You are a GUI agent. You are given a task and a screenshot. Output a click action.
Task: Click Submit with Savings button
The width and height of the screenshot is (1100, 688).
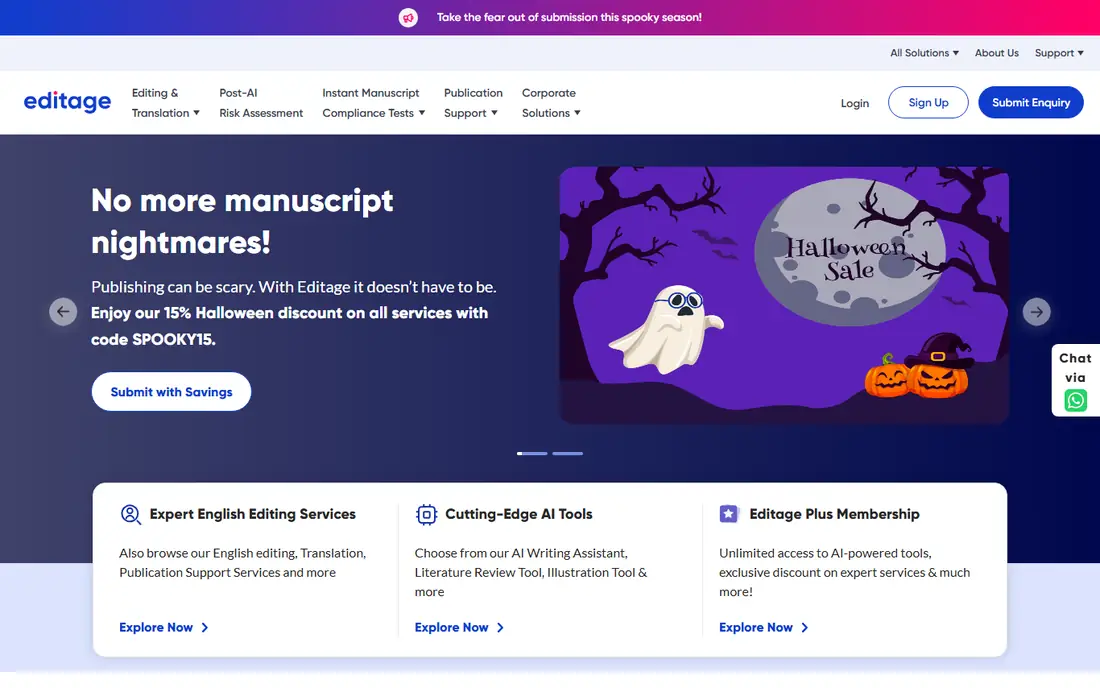[x=171, y=391]
